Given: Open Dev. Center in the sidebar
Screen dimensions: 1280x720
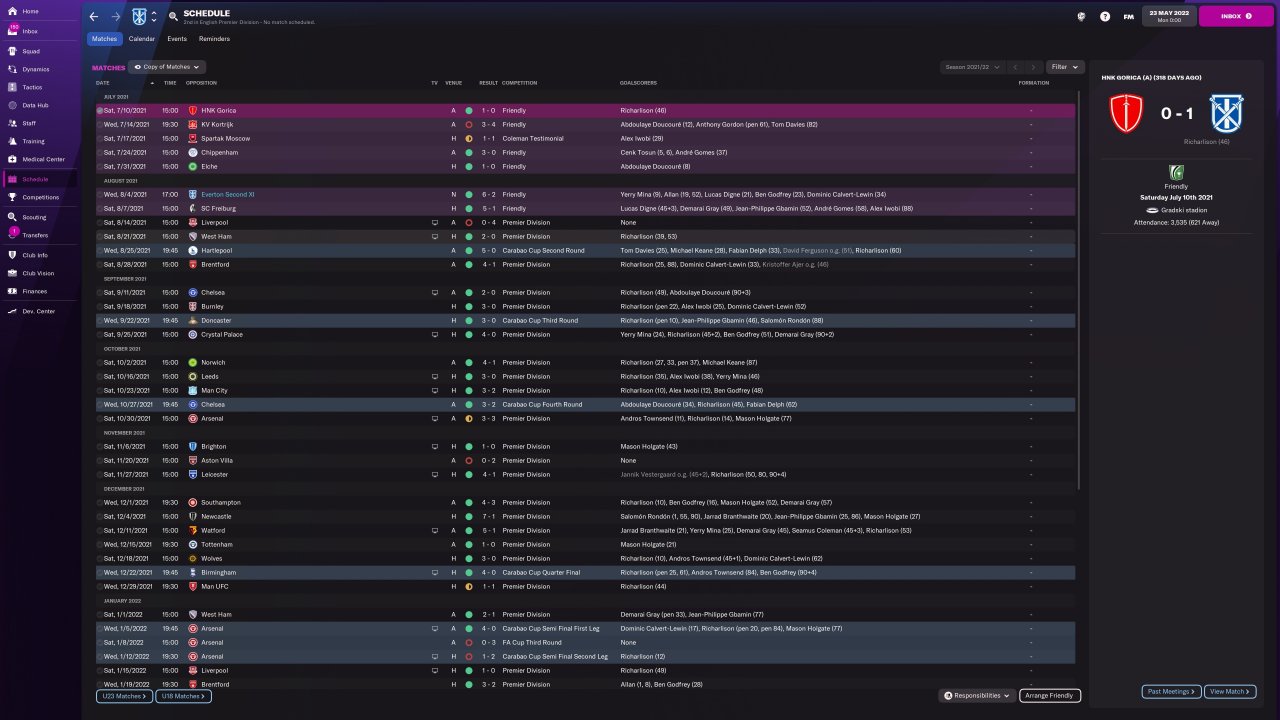Looking at the screenshot, I should tap(40, 311).
